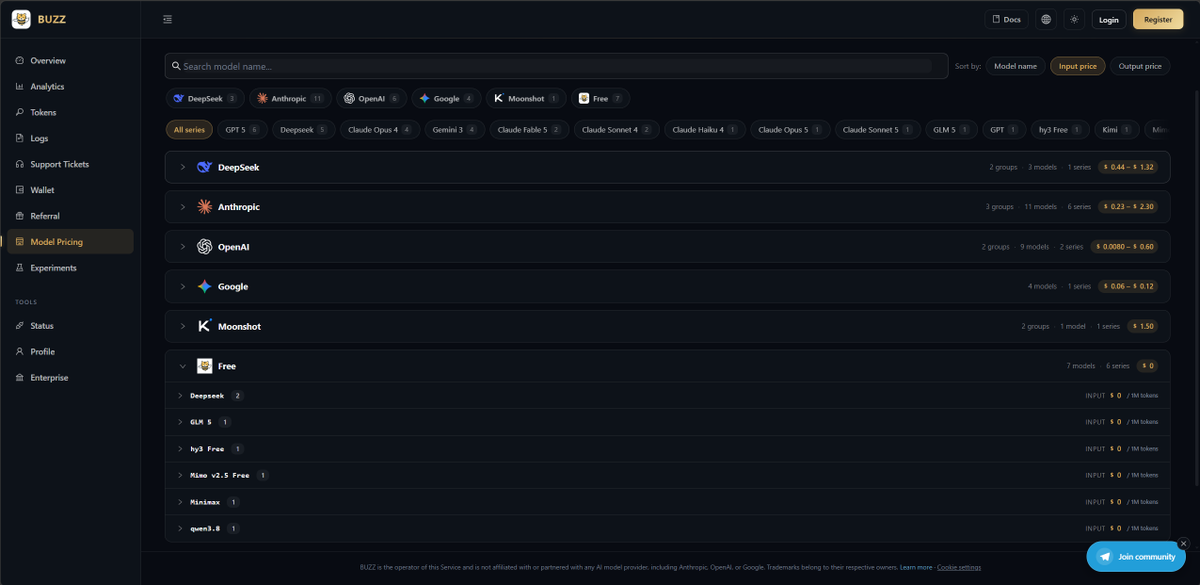Toggle the Anthropic provider filter chip
Screen dimensions: 1200x585
(x=290, y=98)
